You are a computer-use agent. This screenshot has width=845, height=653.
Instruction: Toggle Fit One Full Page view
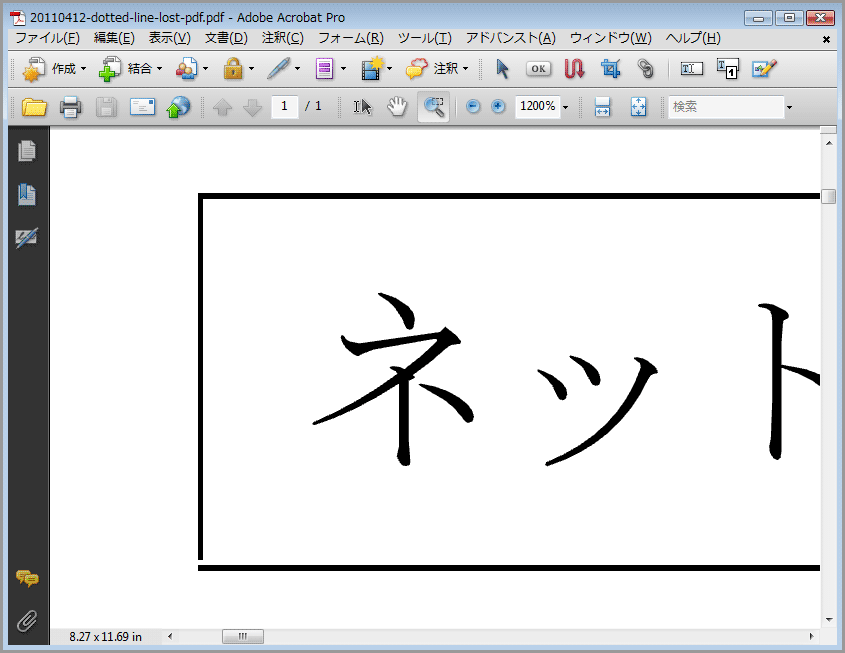639,107
